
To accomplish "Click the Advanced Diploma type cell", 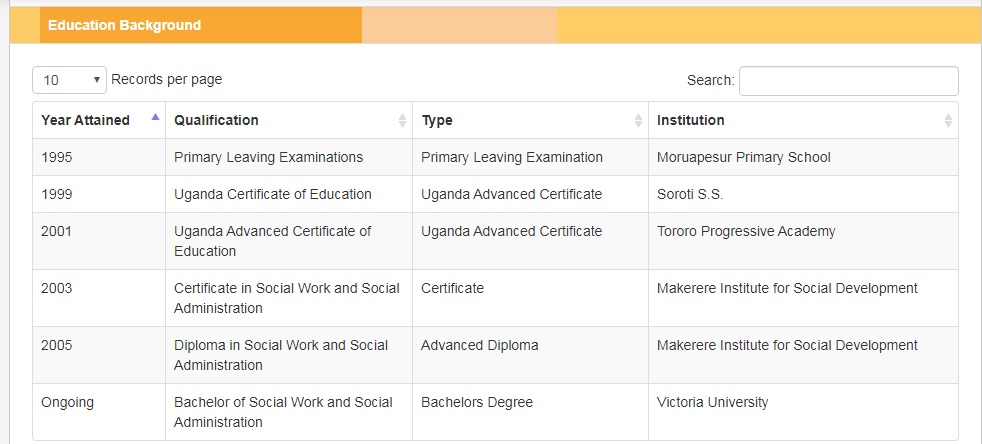I will tap(530, 355).
